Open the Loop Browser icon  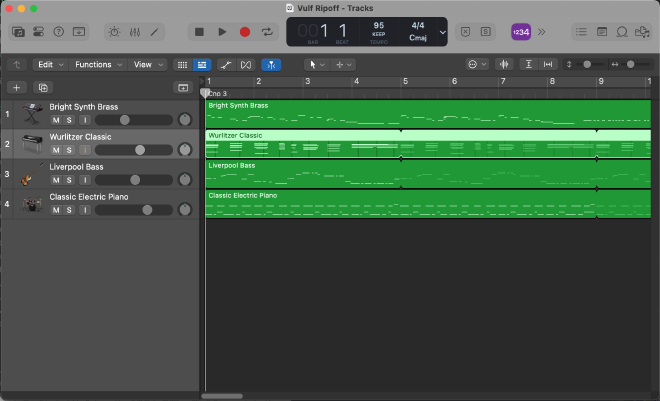[622, 32]
